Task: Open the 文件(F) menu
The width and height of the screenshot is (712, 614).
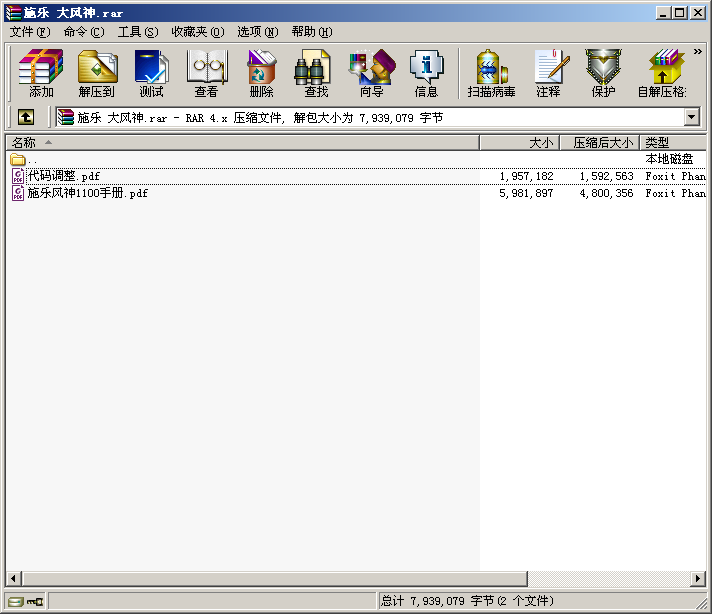Action: [30, 32]
